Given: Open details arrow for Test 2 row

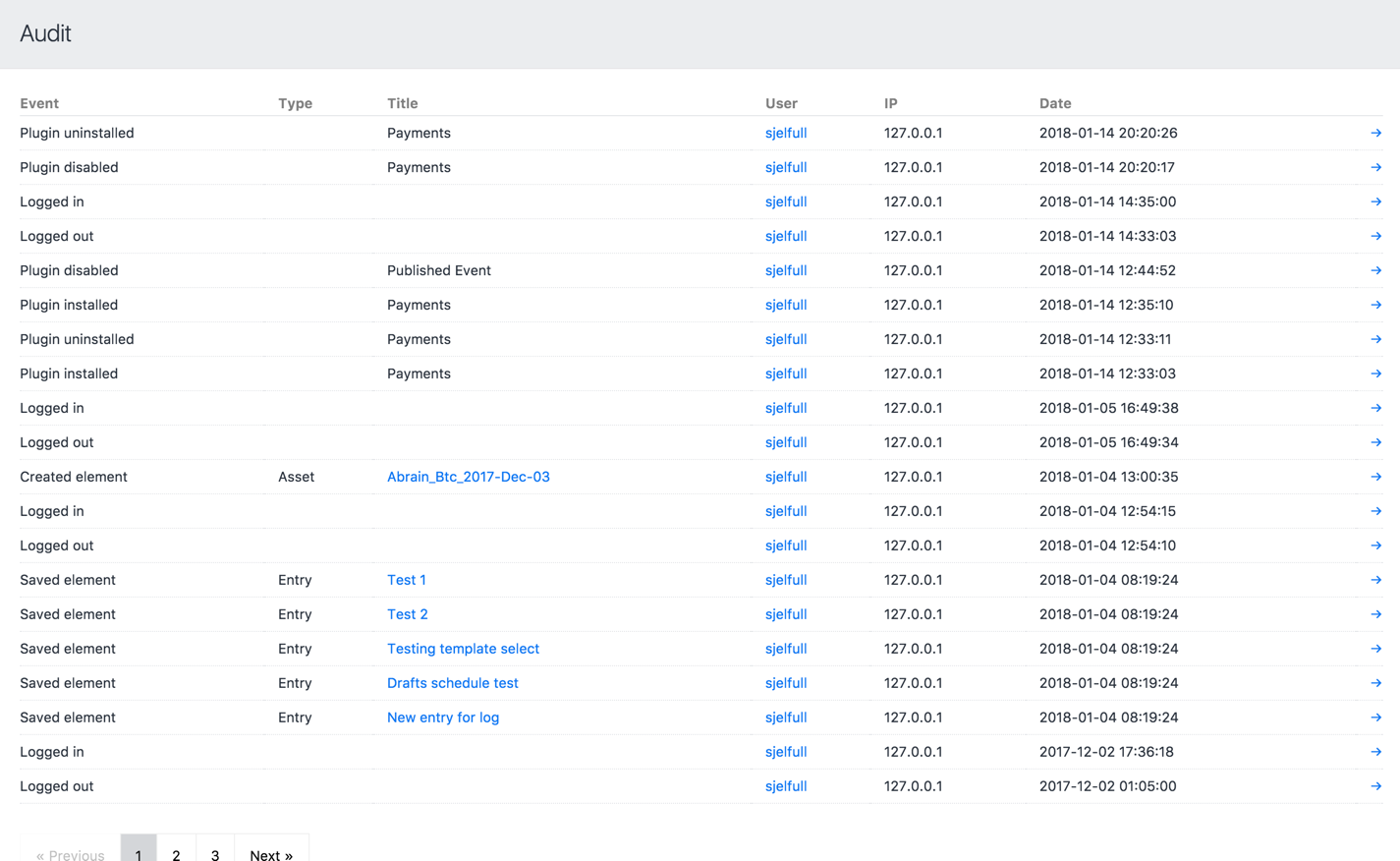Looking at the screenshot, I should (x=1375, y=614).
